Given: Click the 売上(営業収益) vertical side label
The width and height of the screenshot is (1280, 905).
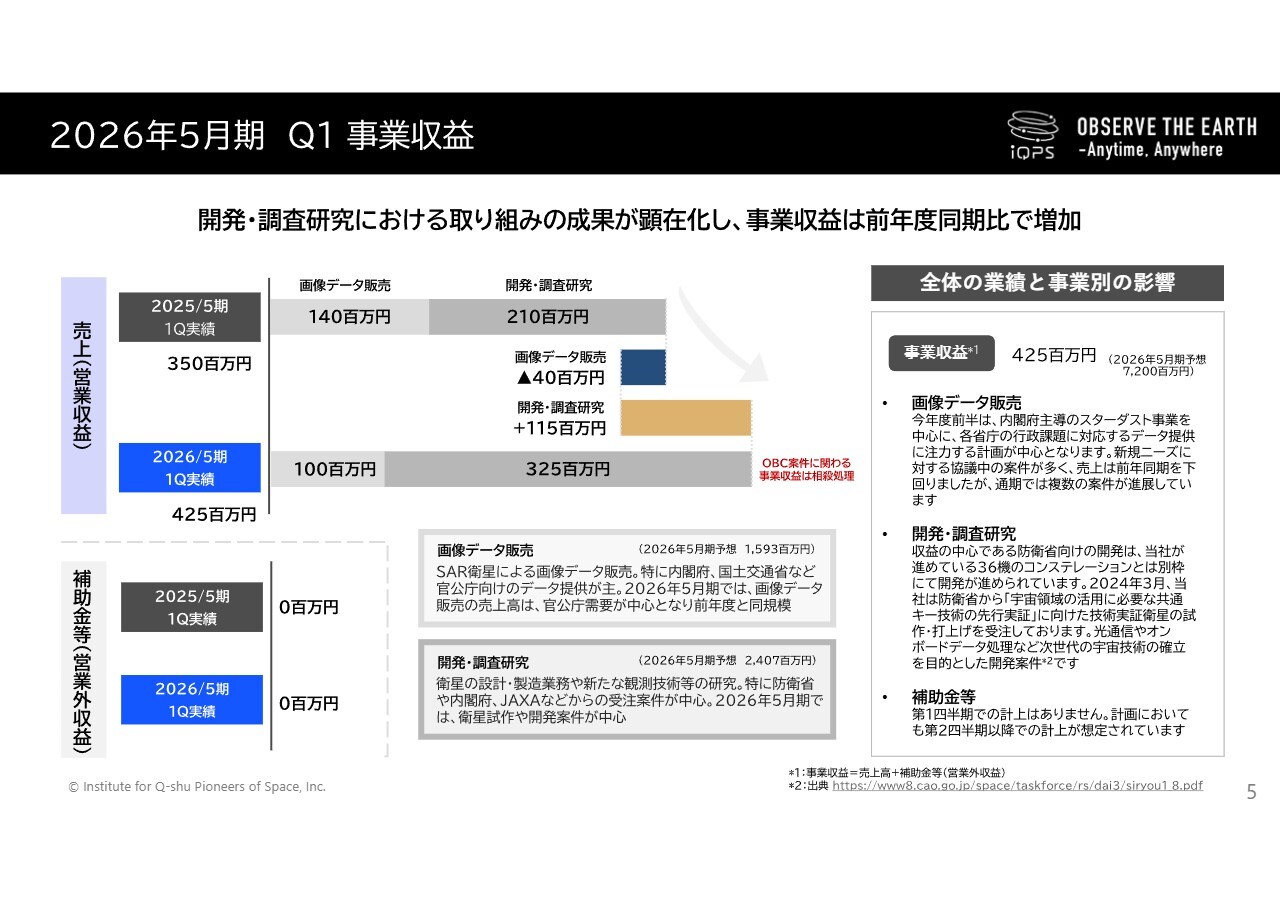Looking at the screenshot, I should point(83,395).
